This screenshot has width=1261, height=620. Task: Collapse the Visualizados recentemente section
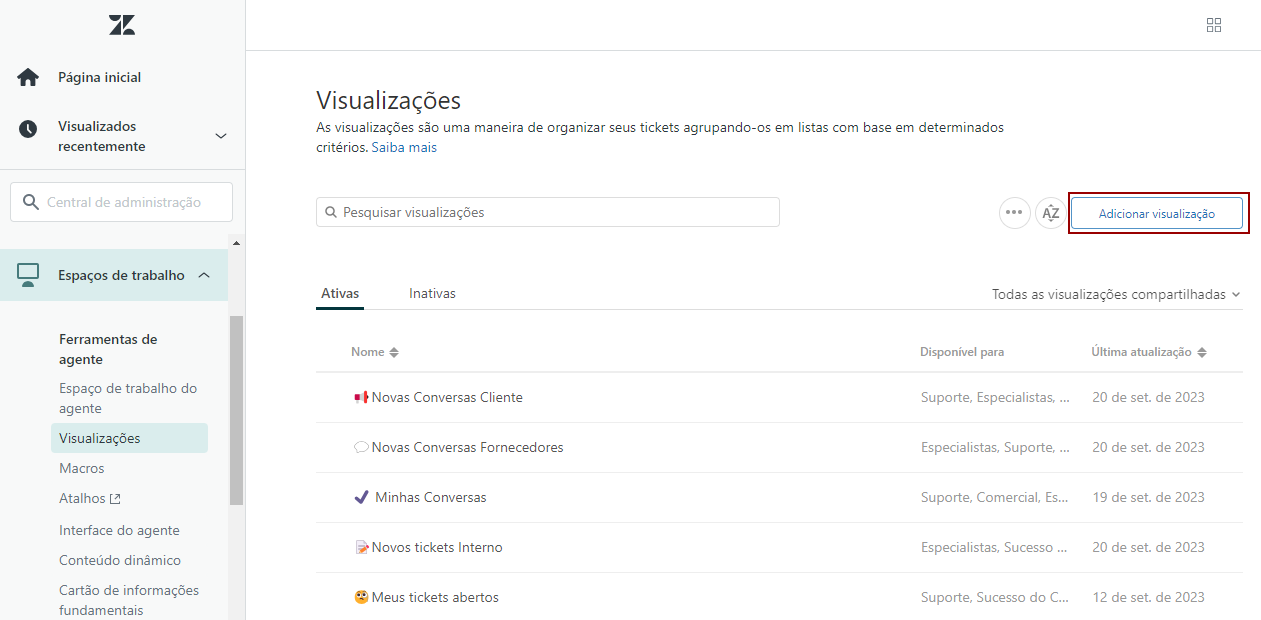click(x=220, y=135)
